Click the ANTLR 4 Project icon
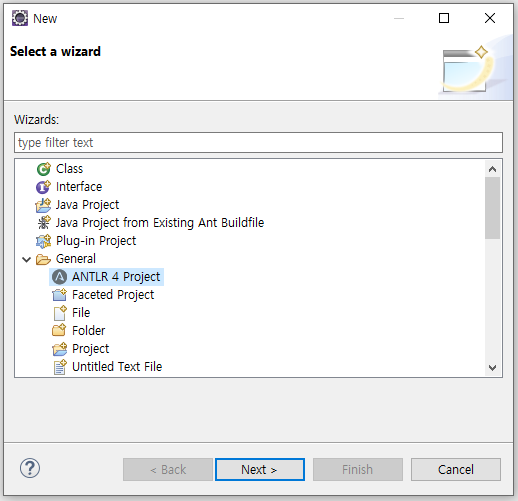 click(60, 277)
